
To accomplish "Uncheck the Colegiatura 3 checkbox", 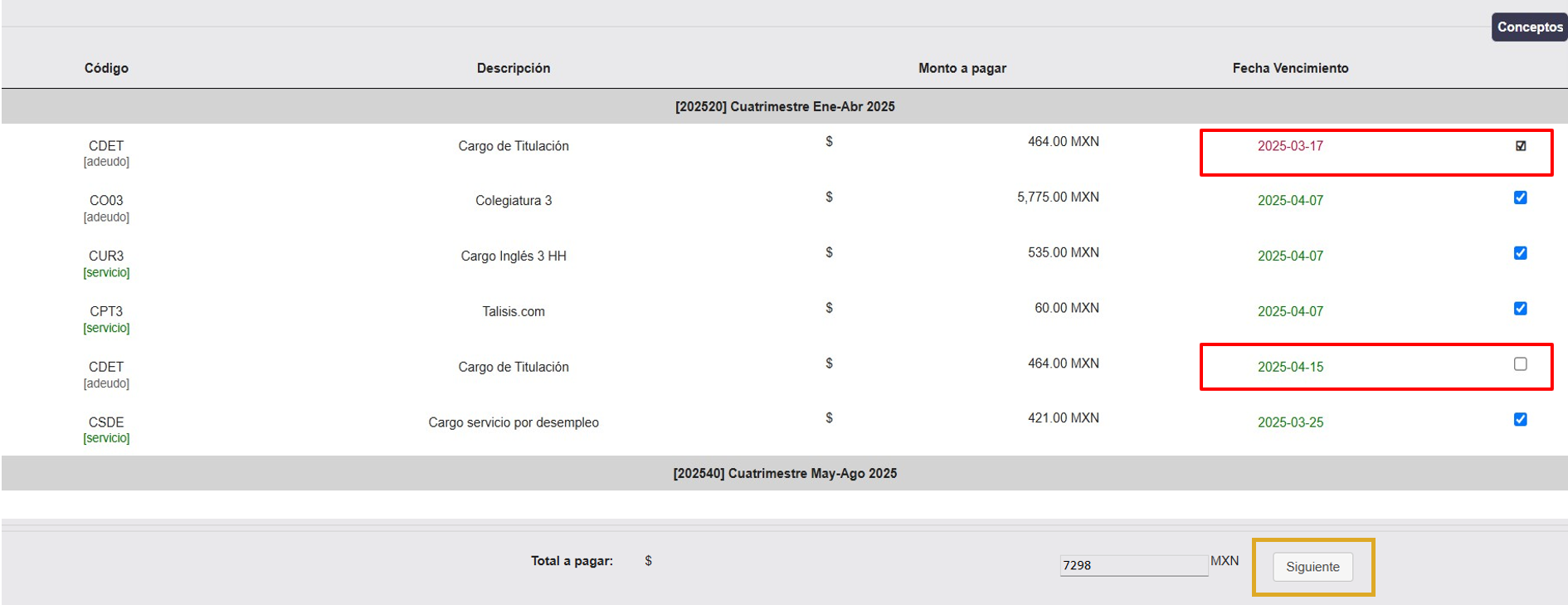I will point(1520,198).
